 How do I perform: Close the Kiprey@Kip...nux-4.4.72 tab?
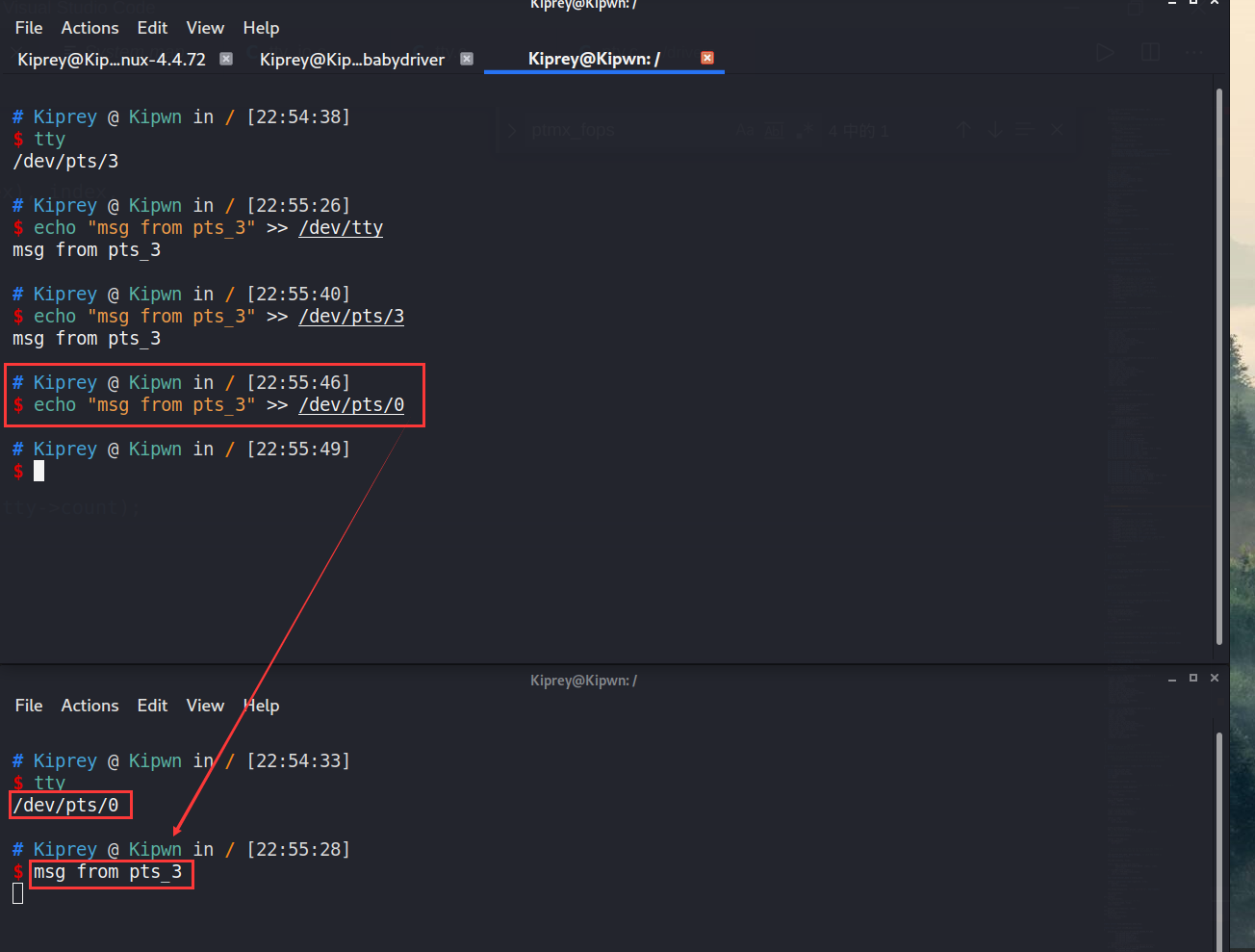pos(226,59)
